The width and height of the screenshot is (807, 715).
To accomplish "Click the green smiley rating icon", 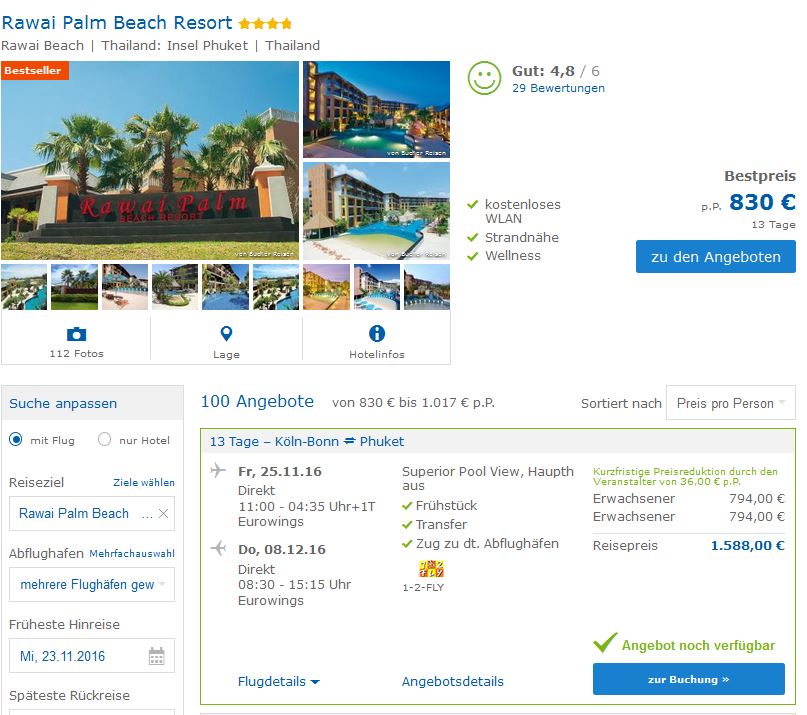I will (x=484, y=78).
